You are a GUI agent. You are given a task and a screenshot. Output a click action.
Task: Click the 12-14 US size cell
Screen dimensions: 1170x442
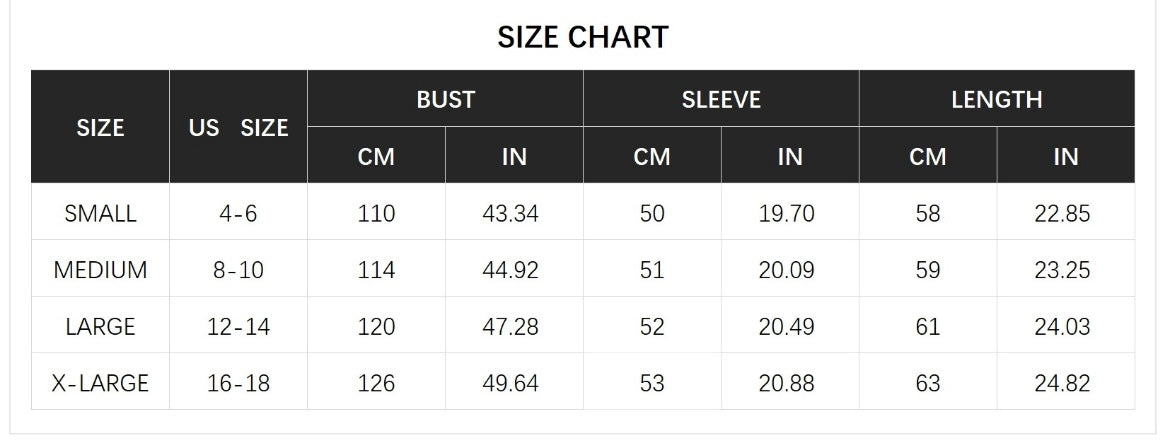point(238,327)
